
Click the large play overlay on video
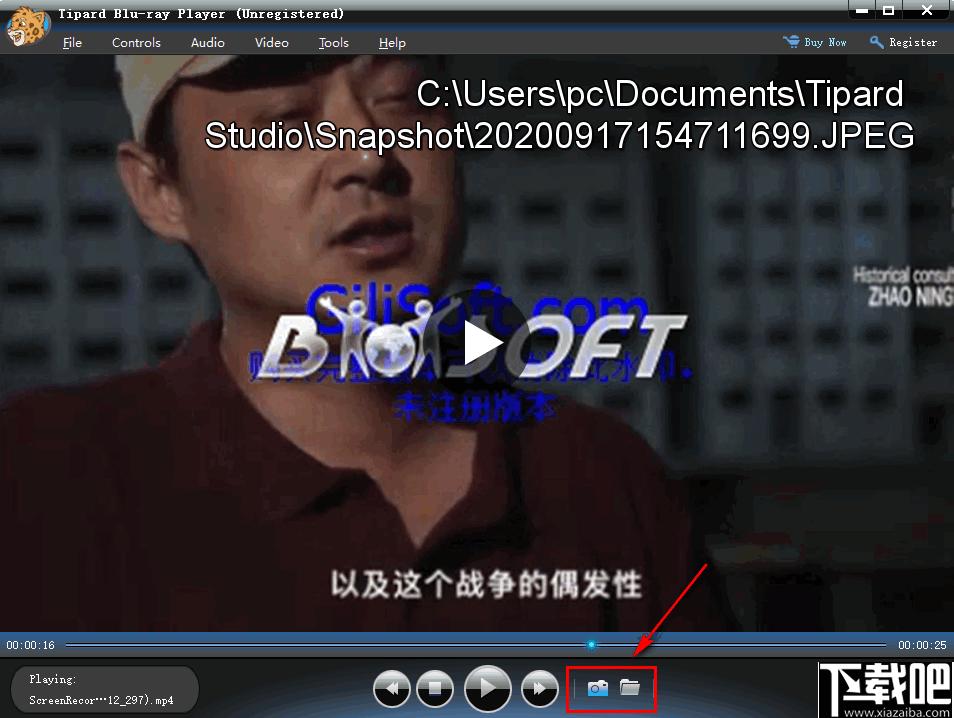(x=481, y=343)
